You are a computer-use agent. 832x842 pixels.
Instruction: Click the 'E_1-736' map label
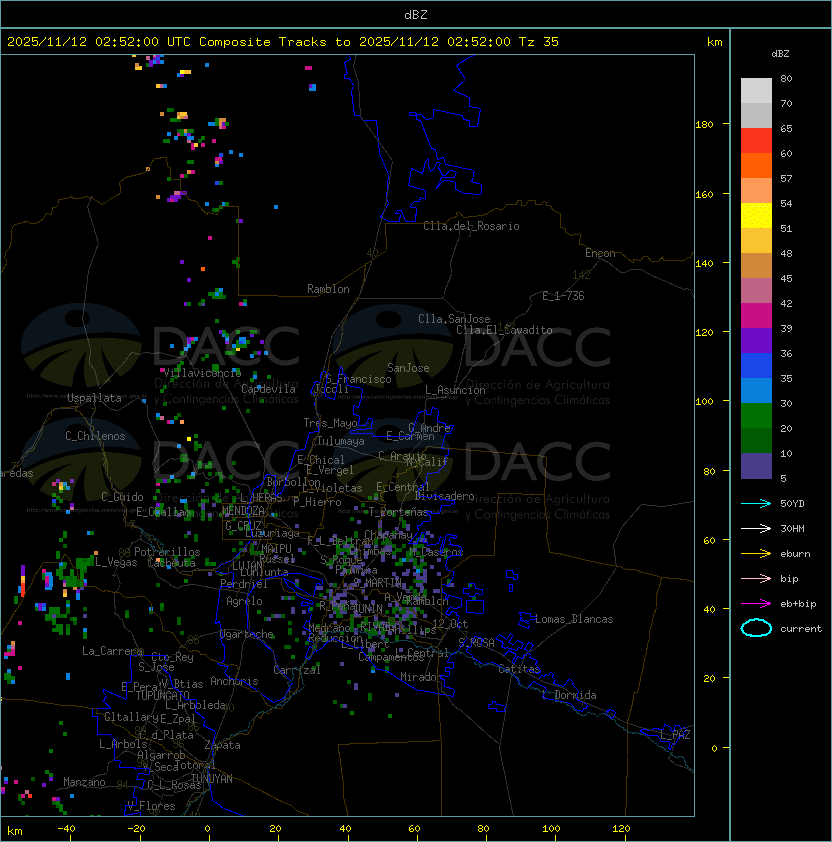[563, 296]
